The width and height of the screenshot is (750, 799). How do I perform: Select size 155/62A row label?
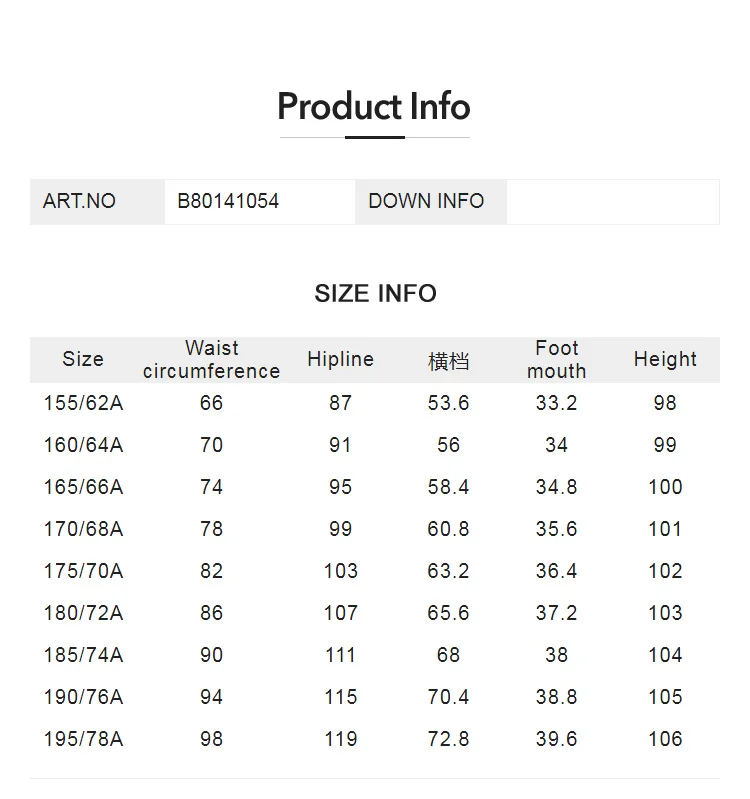(84, 403)
